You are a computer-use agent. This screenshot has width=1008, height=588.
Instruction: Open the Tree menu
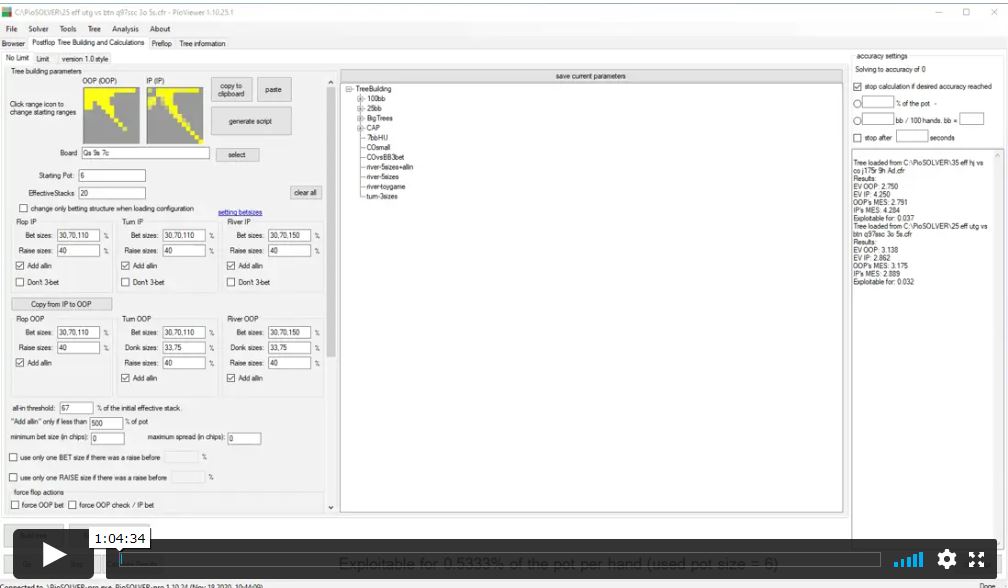coord(94,29)
